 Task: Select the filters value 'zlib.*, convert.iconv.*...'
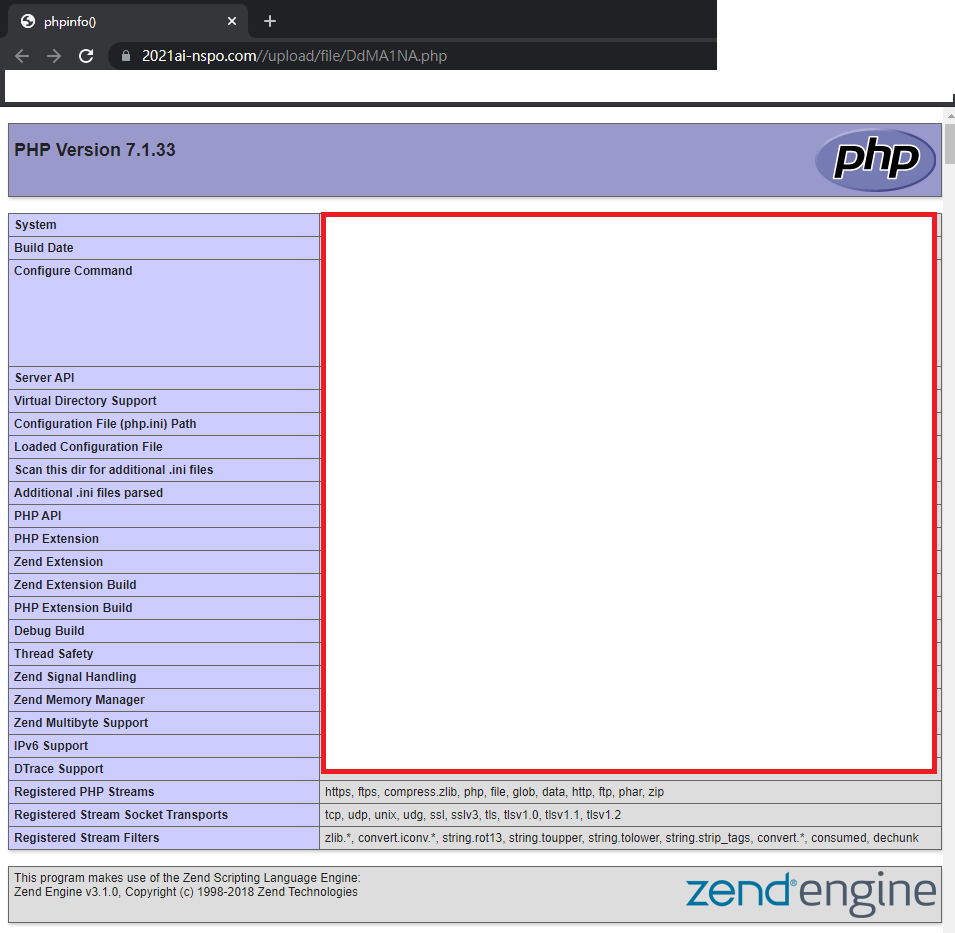coord(622,838)
